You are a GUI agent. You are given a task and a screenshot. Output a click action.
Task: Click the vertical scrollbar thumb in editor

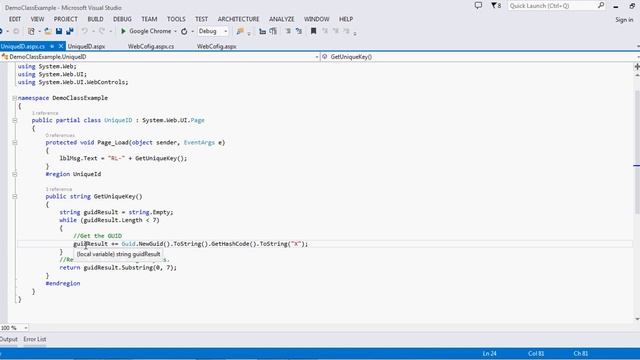(637, 151)
